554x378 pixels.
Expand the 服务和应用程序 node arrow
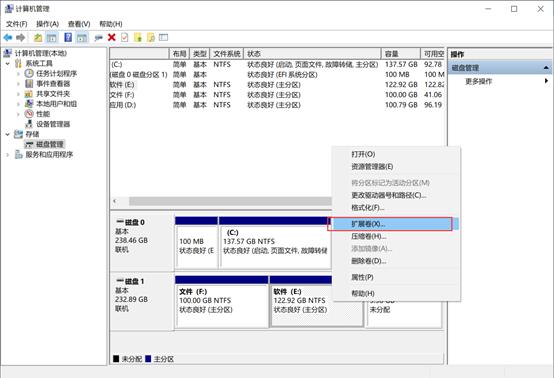(8, 154)
